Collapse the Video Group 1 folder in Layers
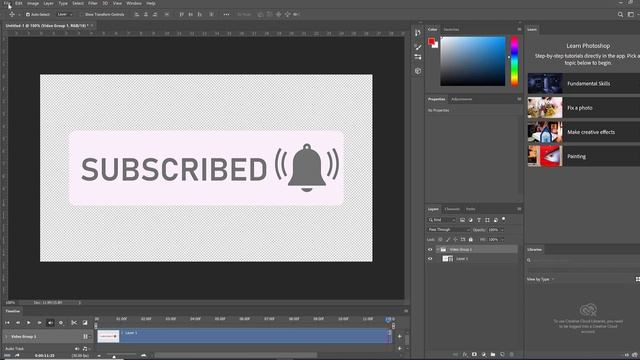 (438, 249)
